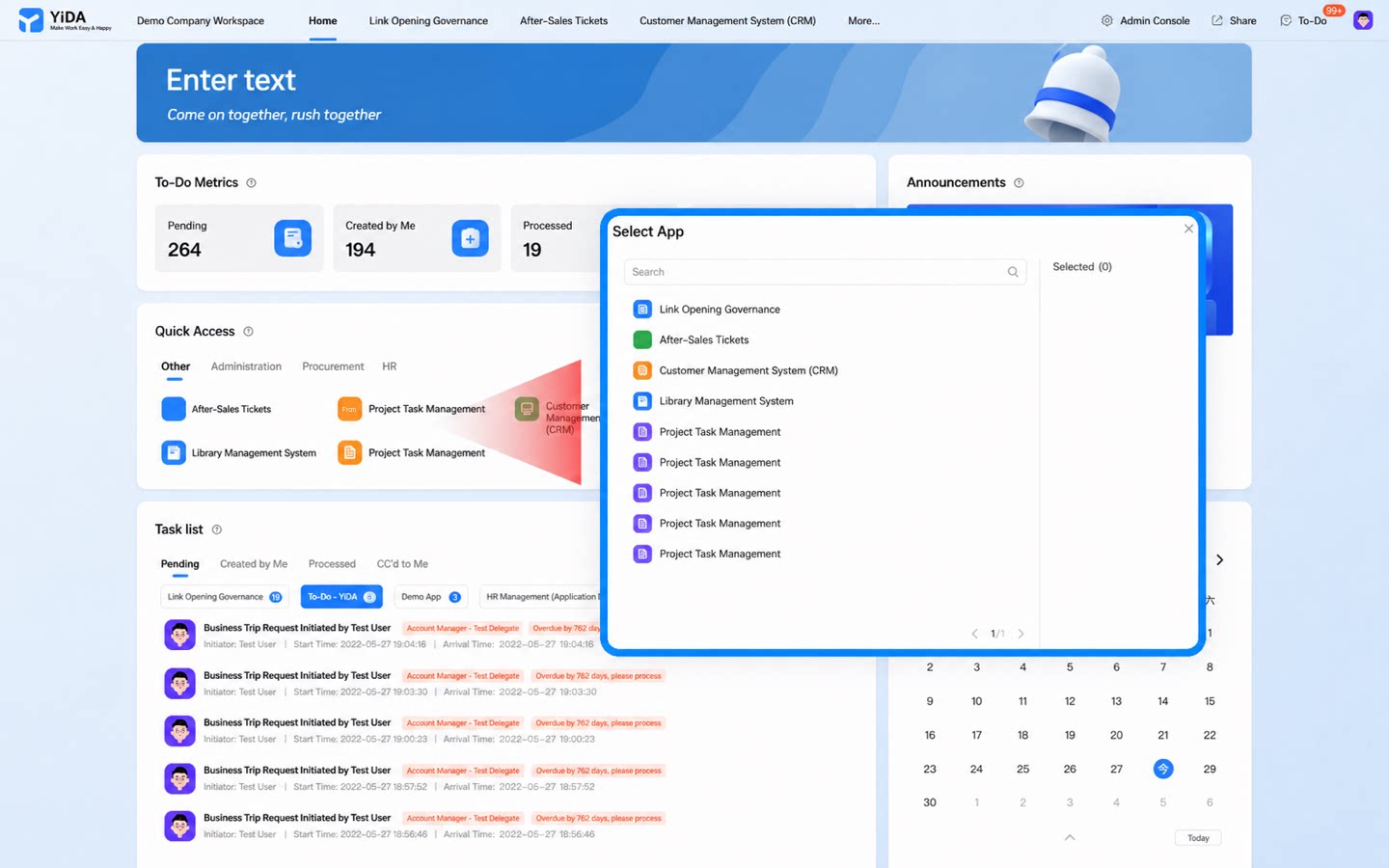Click the Share icon in the header
The image size is (1389, 868).
click(1217, 20)
